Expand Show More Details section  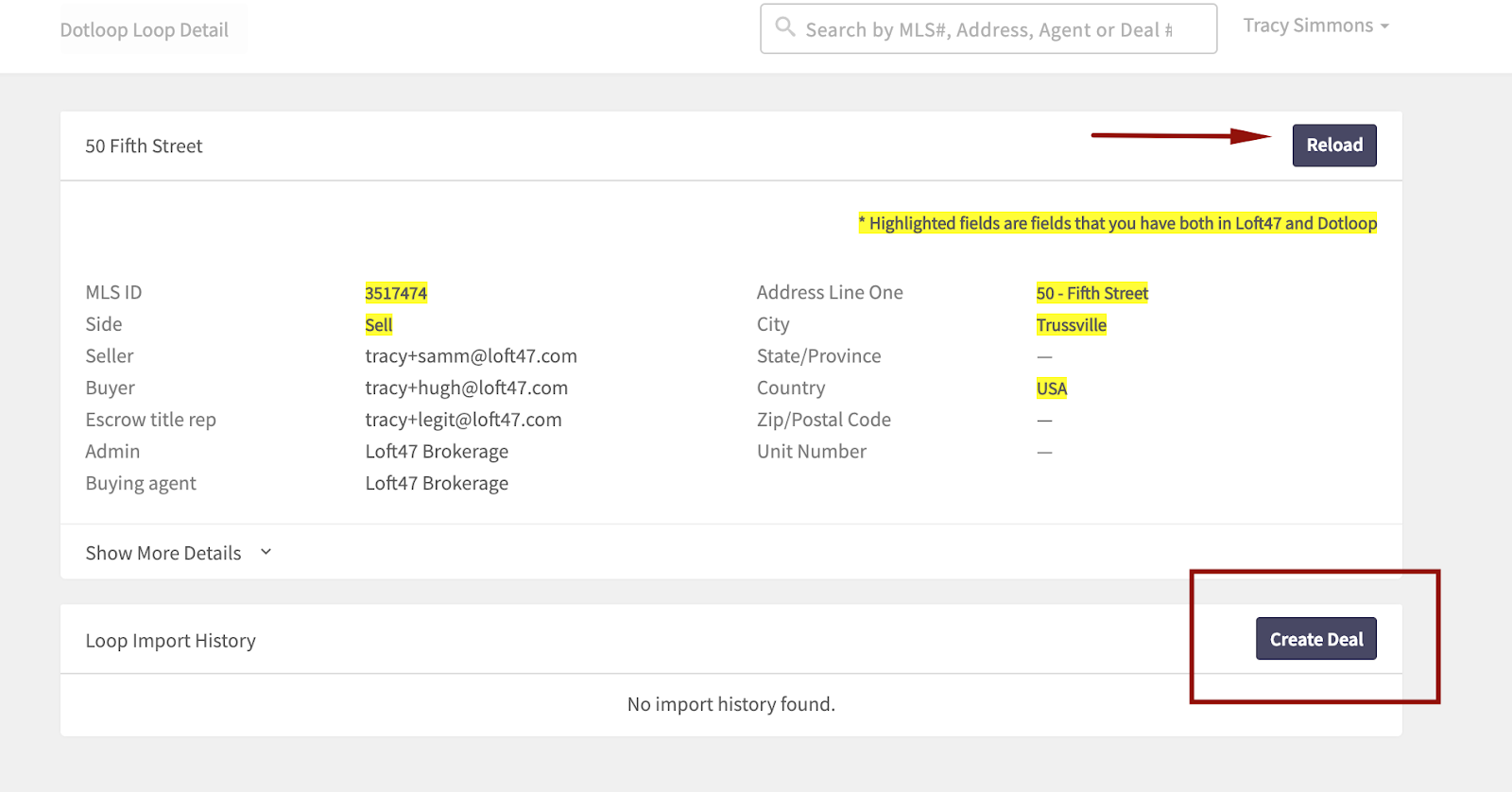click(x=179, y=553)
